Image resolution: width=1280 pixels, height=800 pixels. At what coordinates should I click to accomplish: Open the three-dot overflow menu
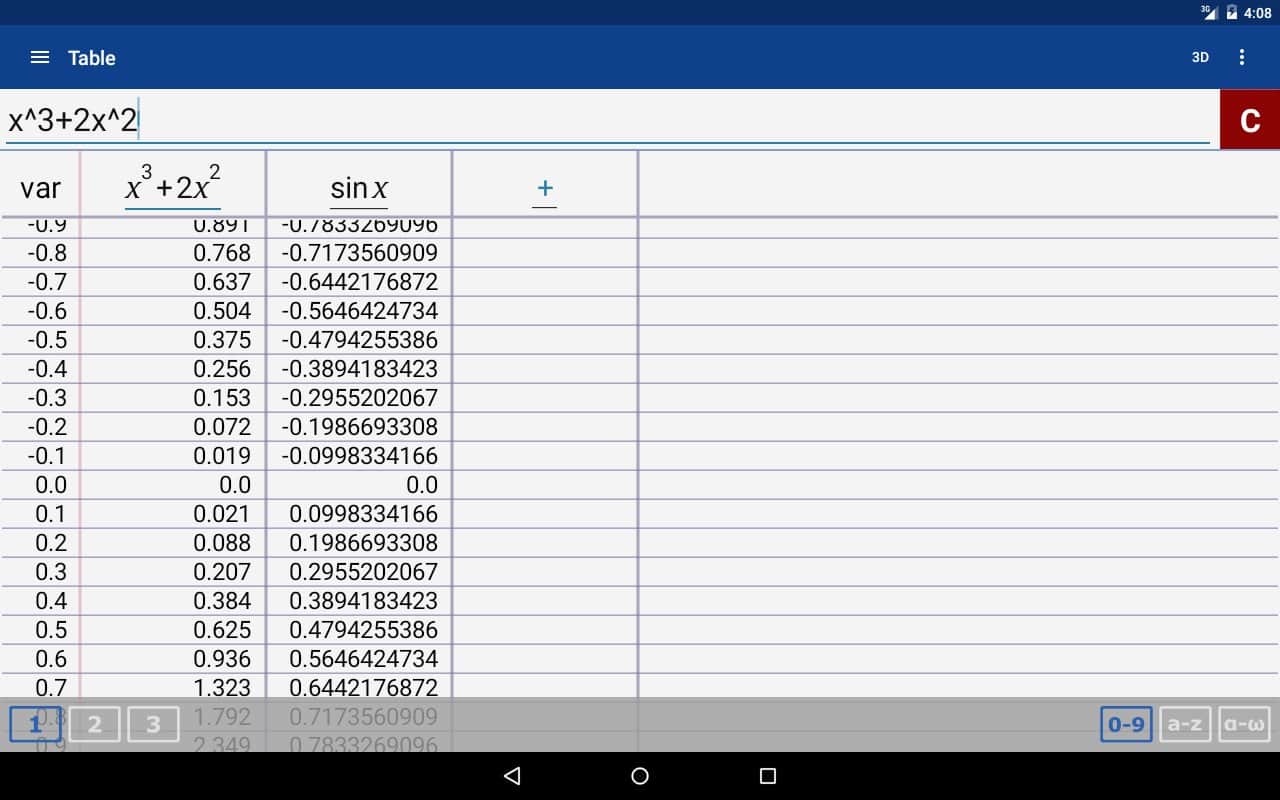1242,58
